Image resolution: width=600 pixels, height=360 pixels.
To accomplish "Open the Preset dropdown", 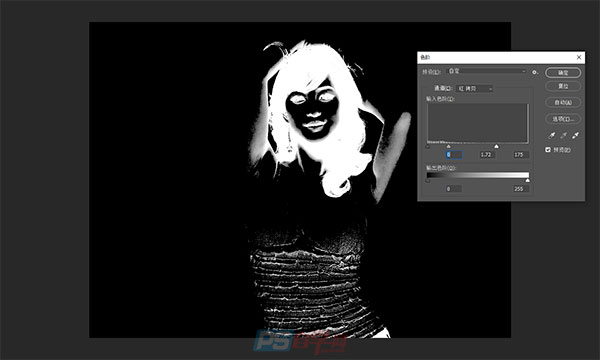I will click(487, 71).
